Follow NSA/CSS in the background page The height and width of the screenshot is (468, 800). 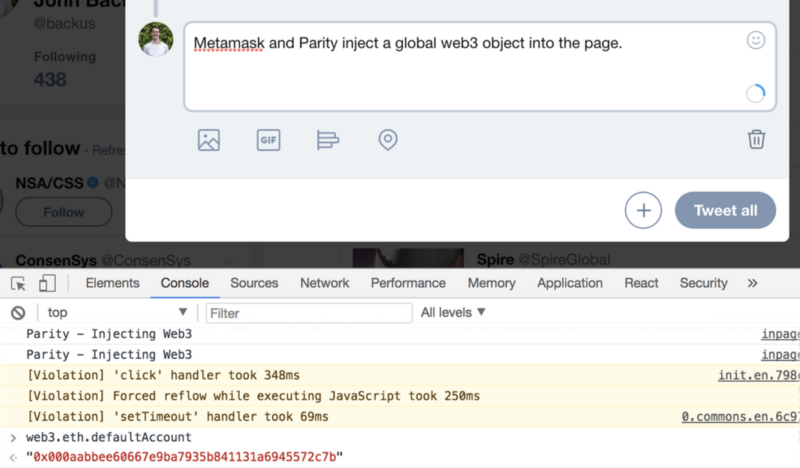pyautogui.click(x=63, y=212)
